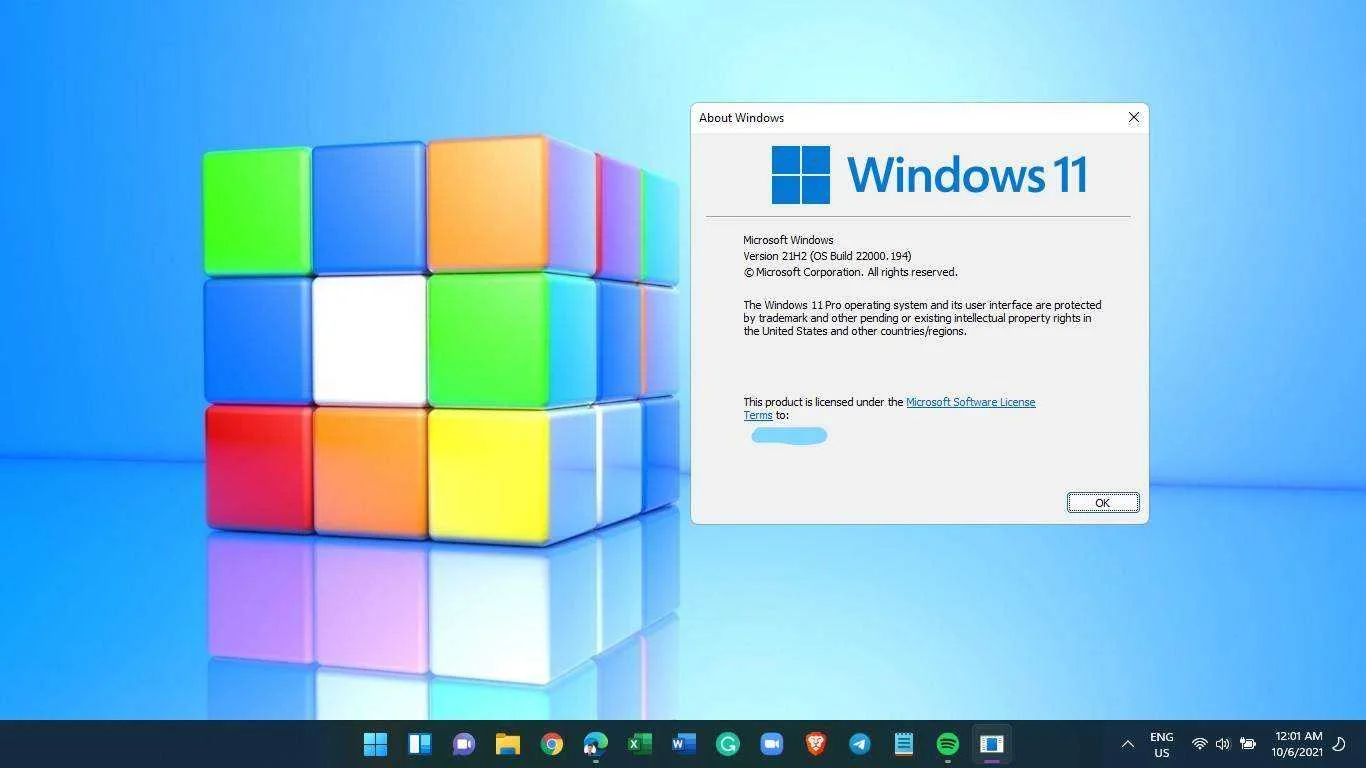Launch Google Chrome from the taskbar
Screen dimensions: 1366x768
tap(552, 744)
